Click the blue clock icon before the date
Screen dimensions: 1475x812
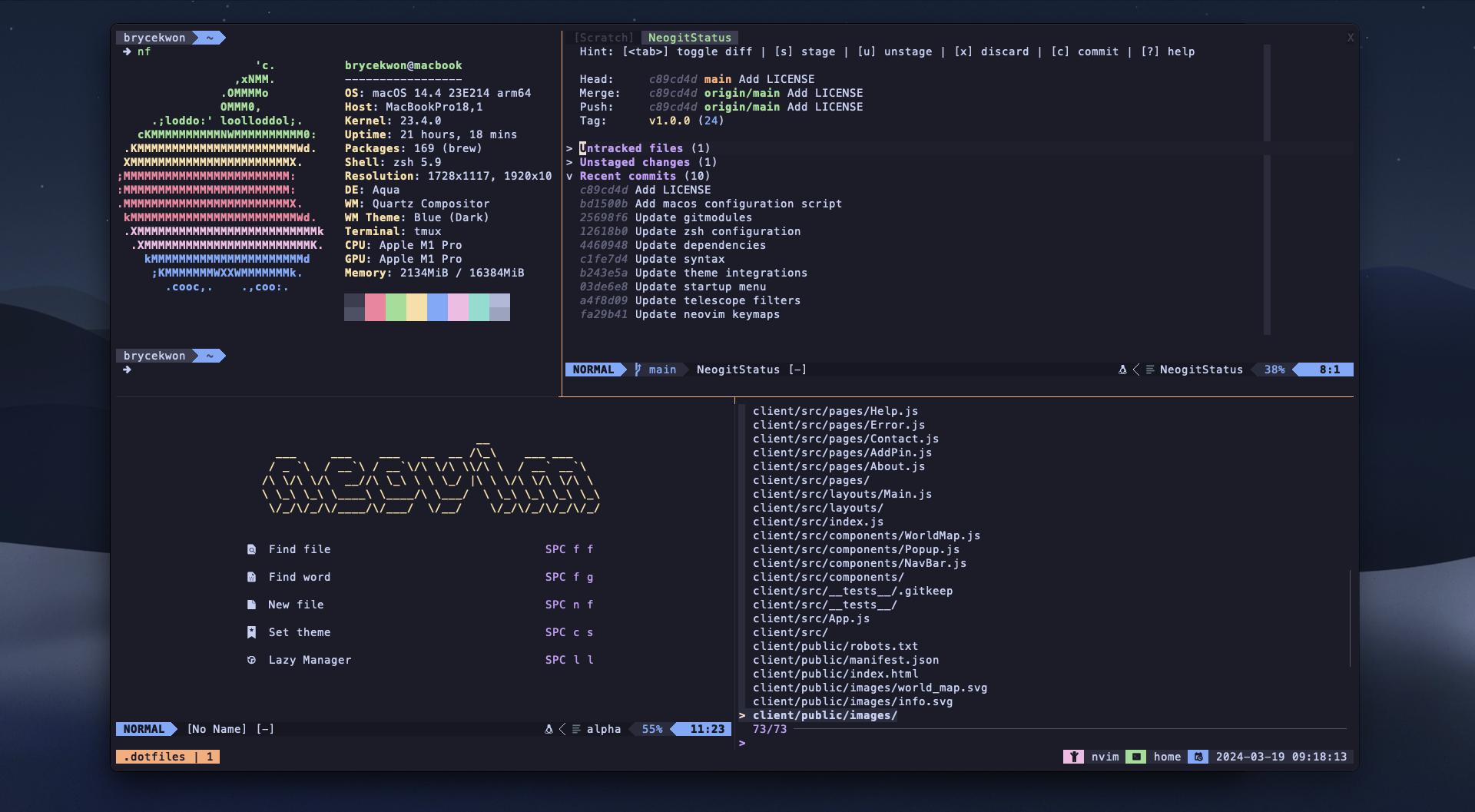tap(1198, 757)
